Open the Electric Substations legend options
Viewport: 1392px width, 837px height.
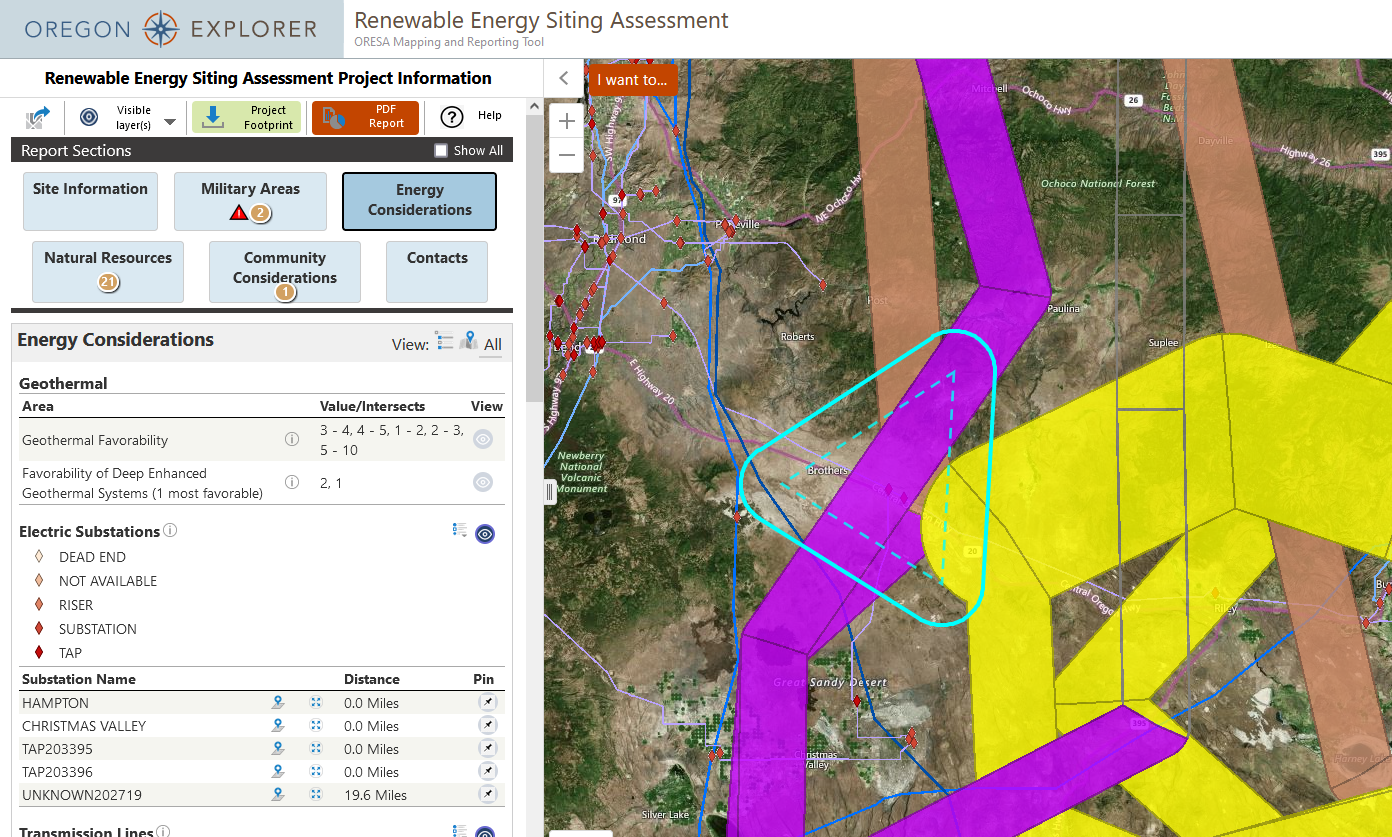click(x=460, y=530)
